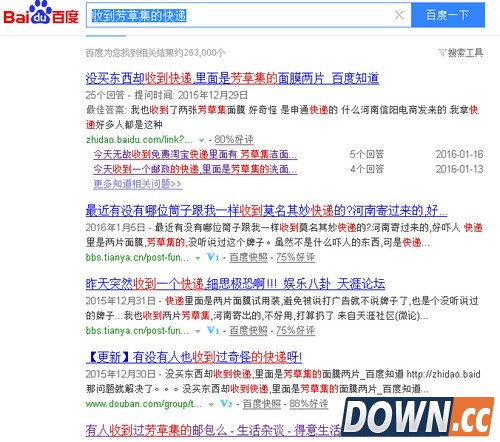
Task: Open result 昨天突然收到一个快递 细思极恐
Action: click(x=235, y=284)
